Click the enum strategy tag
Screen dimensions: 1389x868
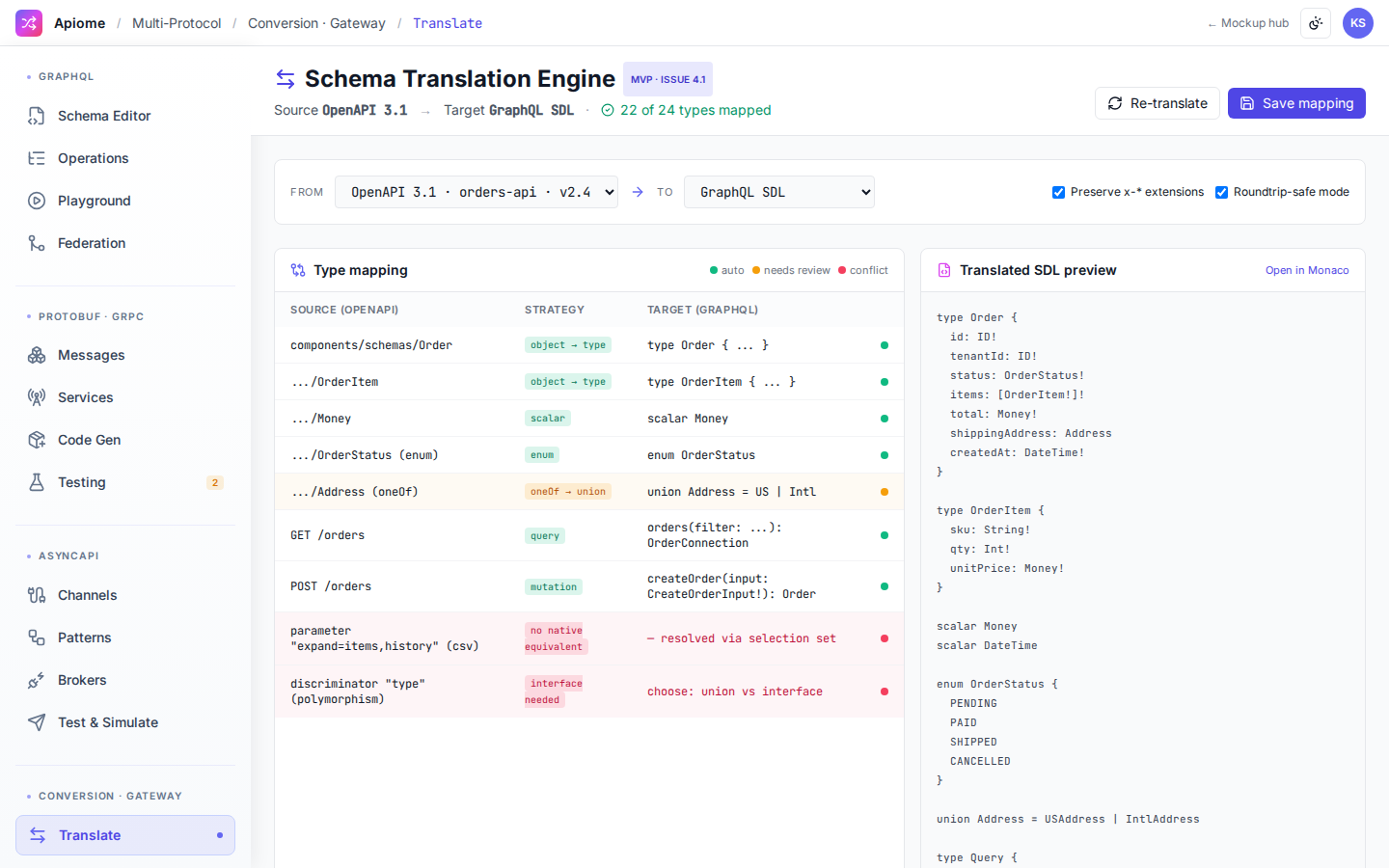[x=542, y=455]
